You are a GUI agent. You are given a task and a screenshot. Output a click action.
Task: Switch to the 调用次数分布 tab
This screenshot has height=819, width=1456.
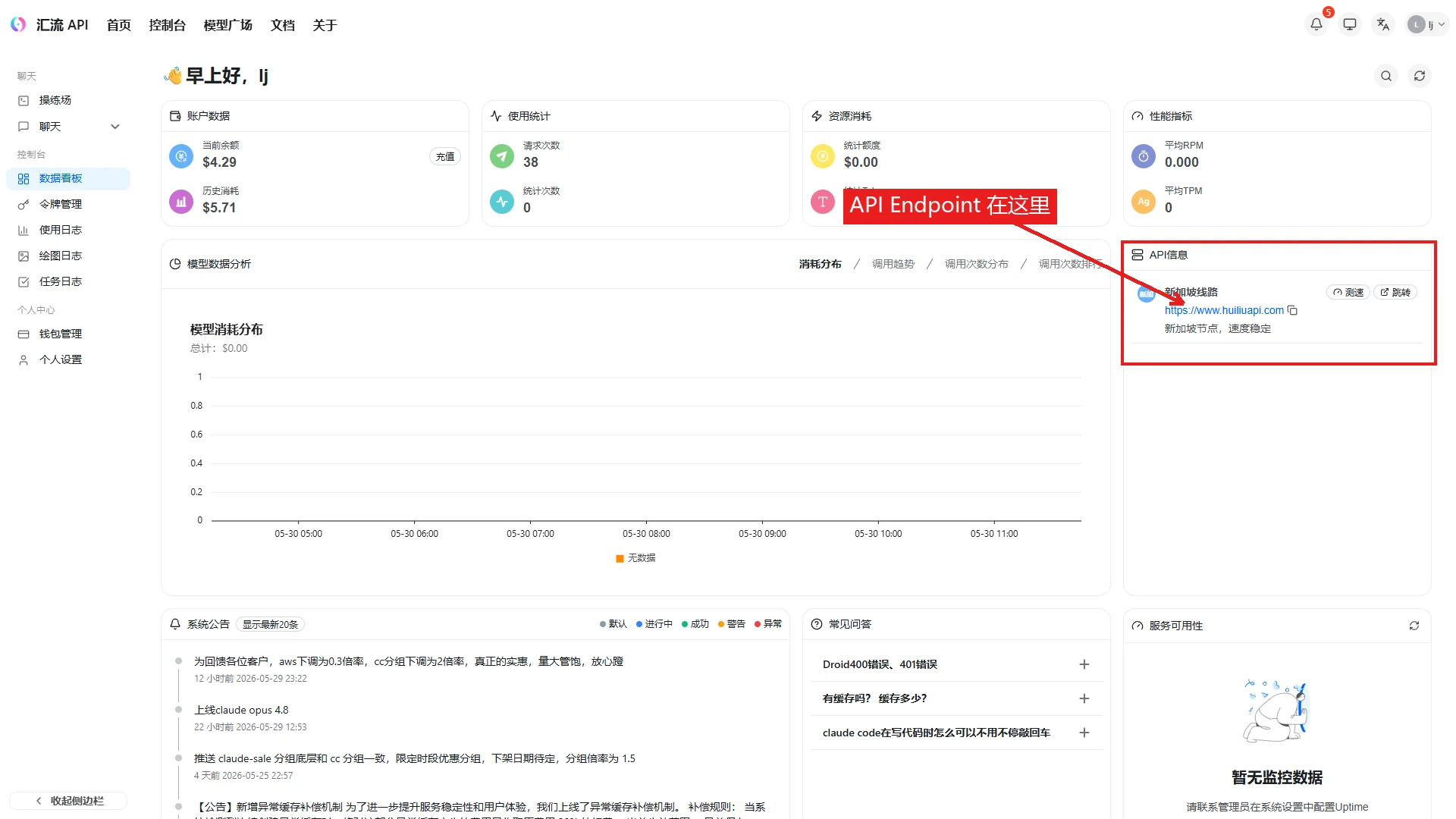(977, 264)
